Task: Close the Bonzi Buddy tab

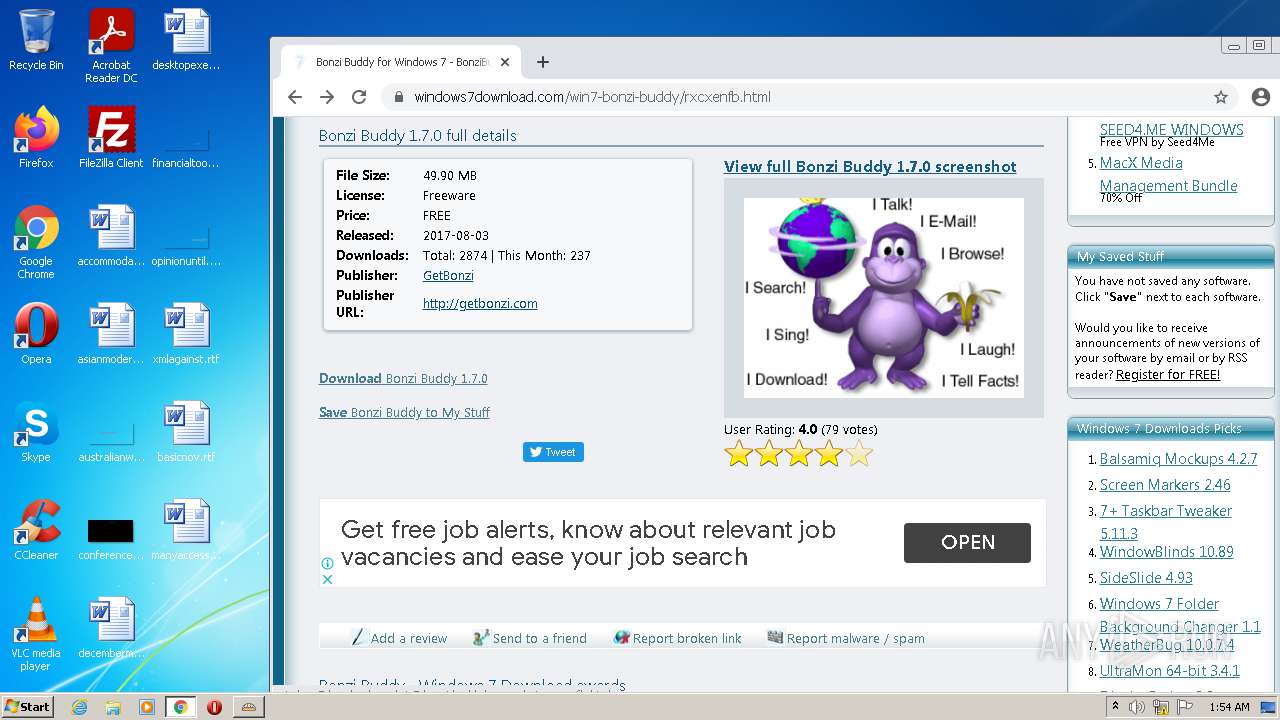Action: pos(505,62)
